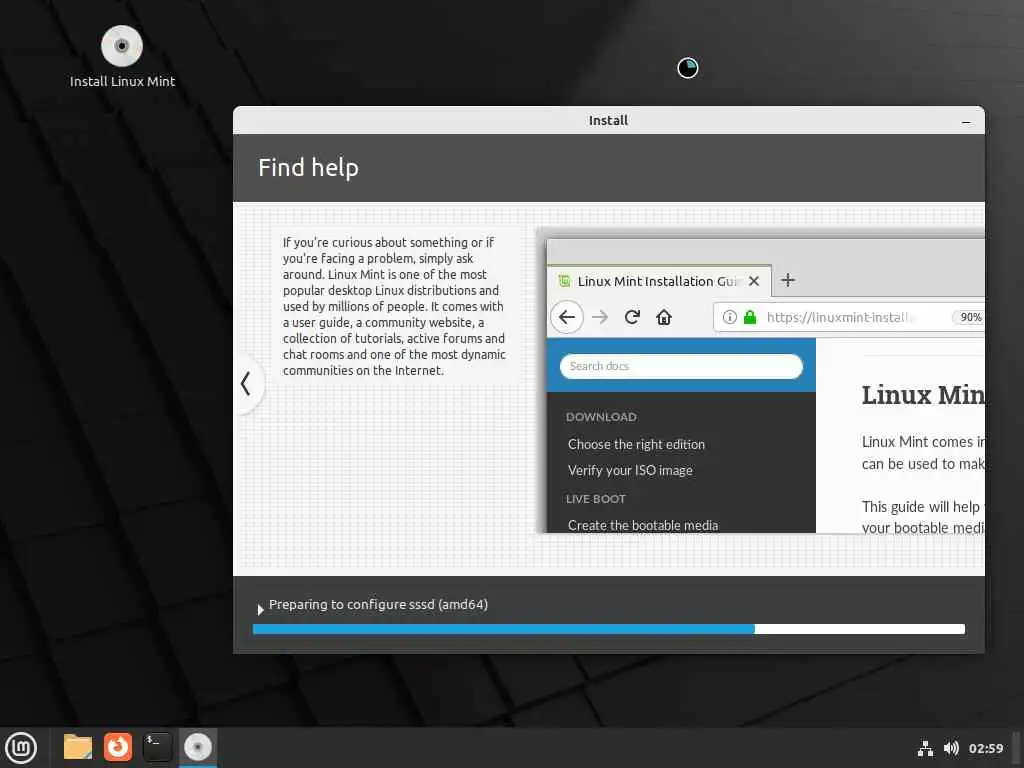This screenshot has height=768, width=1024.
Task: Open the Files folder launcher in panel
Action: tap(78, 746)
